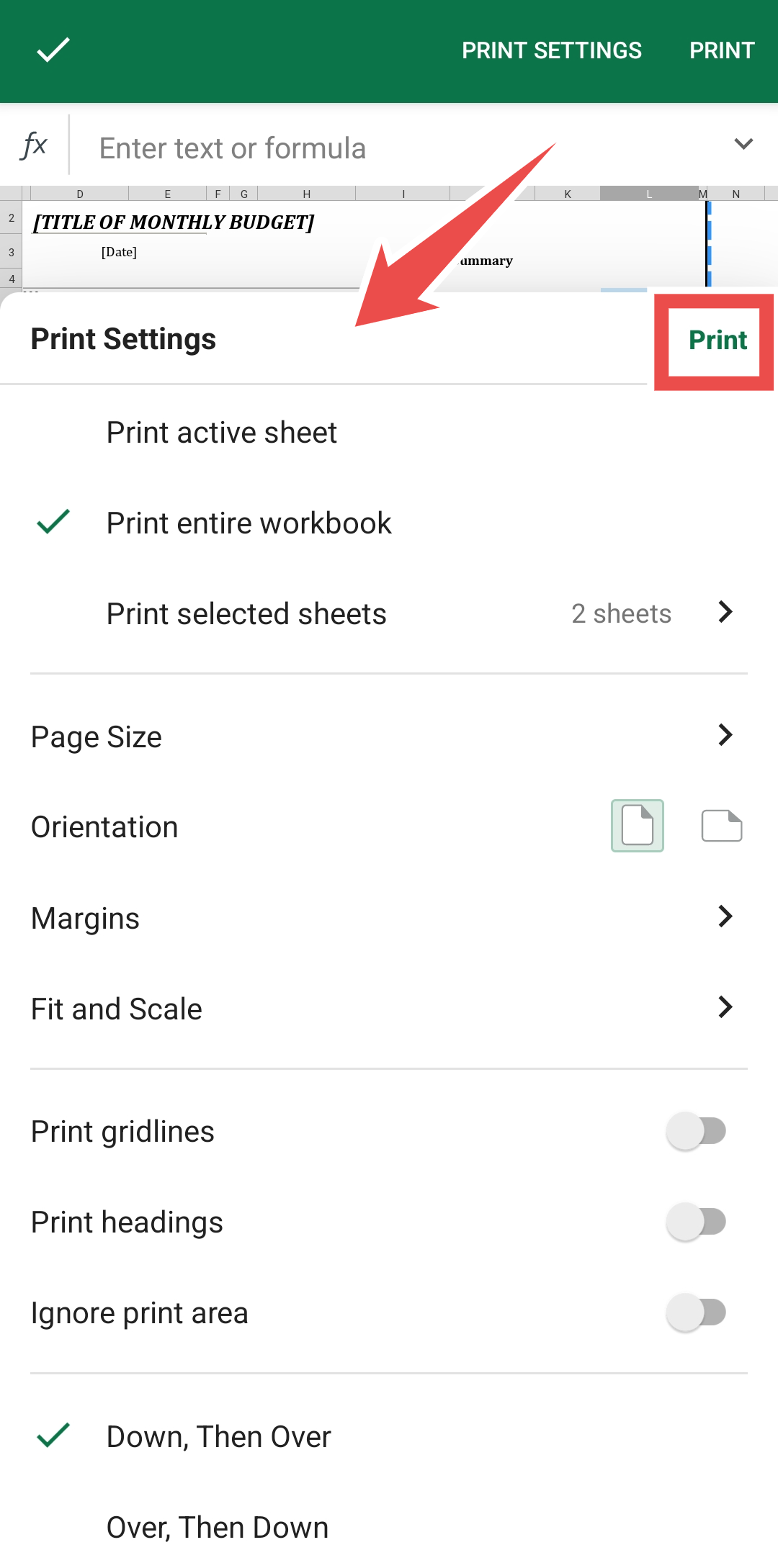Toggle the Ignore print area switch
778x1568 pixels.
click(696, 1312)
